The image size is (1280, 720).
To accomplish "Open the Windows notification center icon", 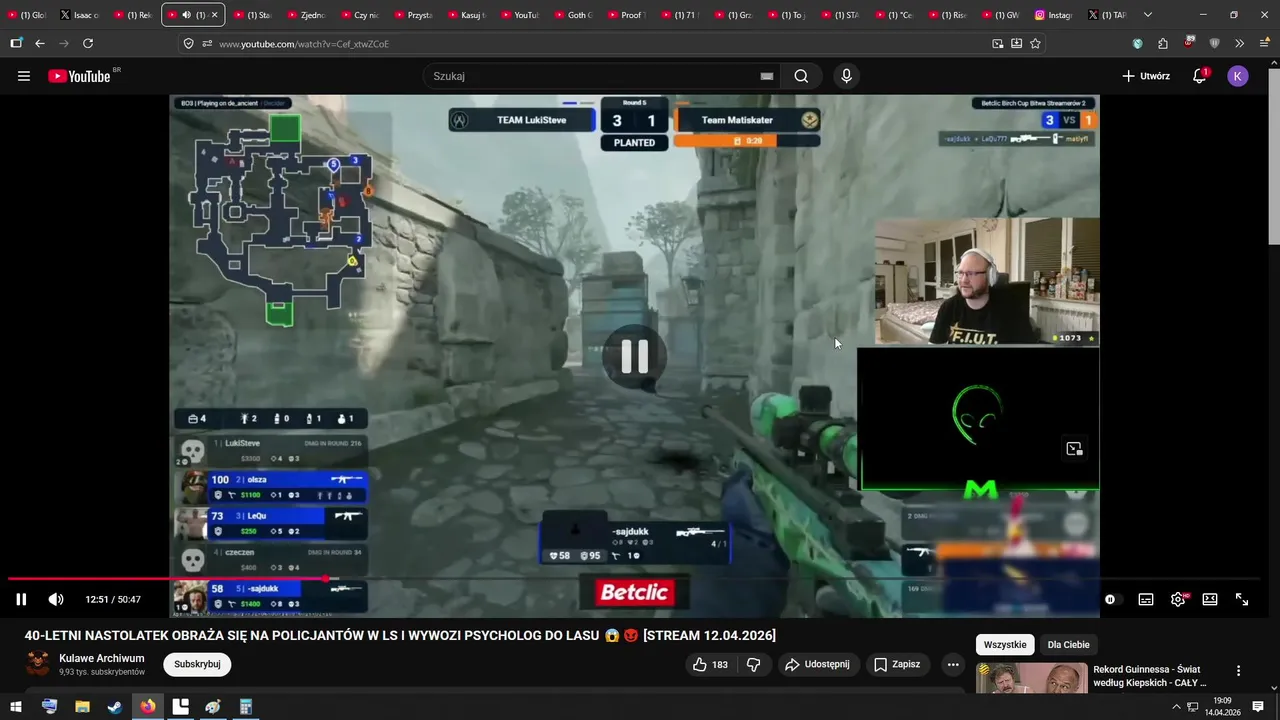I will (x=1258, y=707).
